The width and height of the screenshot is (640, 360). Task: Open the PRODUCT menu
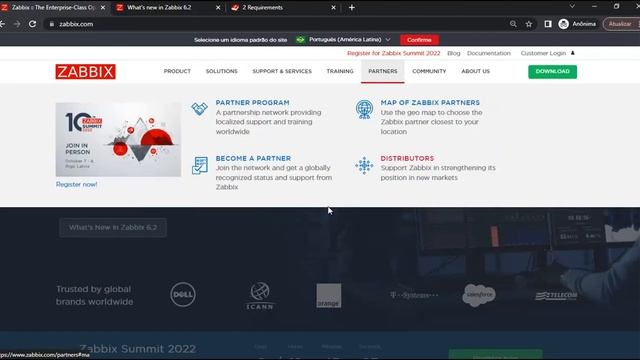coord(177,71)
